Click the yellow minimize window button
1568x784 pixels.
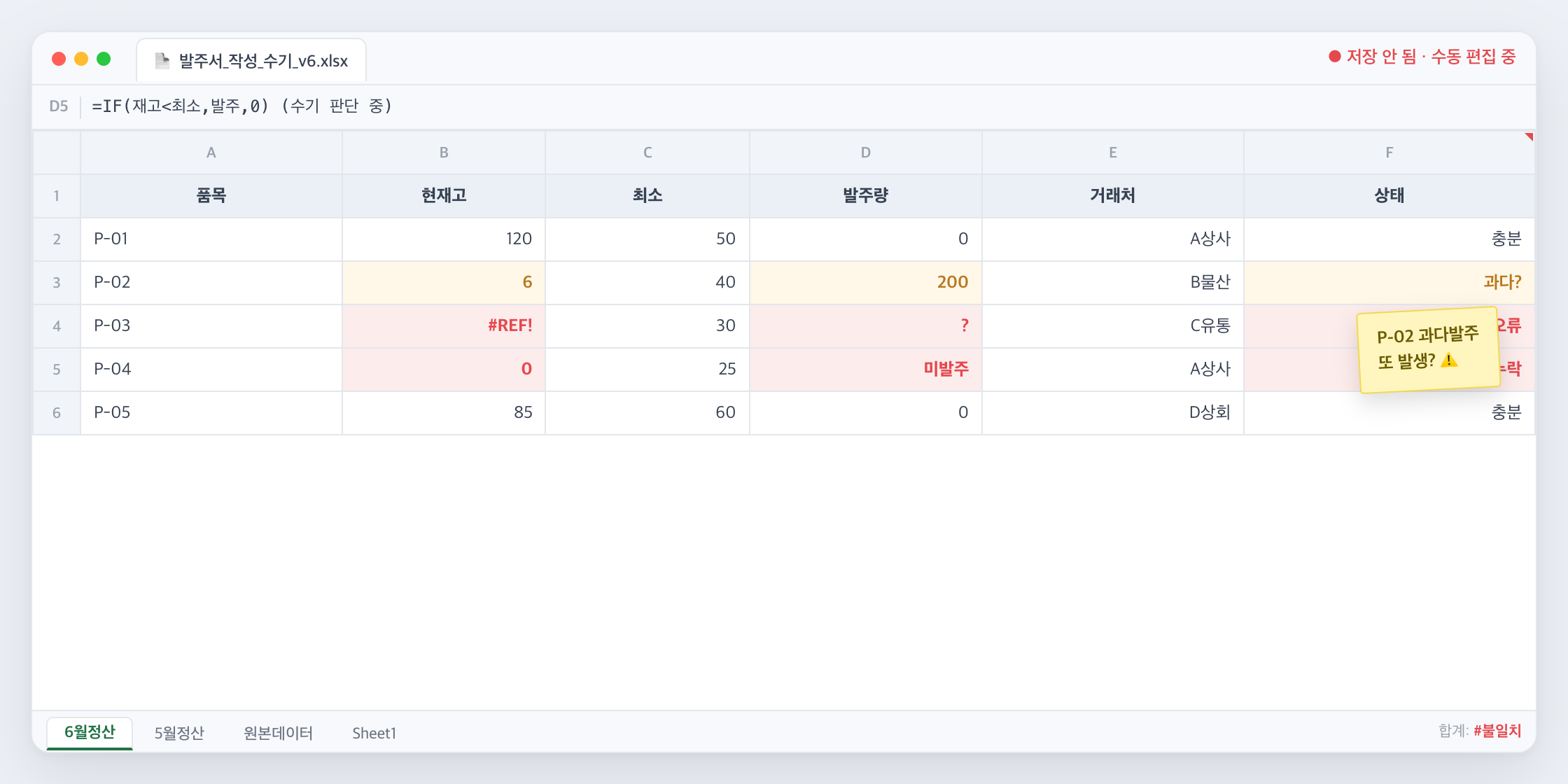coord(81,59)
